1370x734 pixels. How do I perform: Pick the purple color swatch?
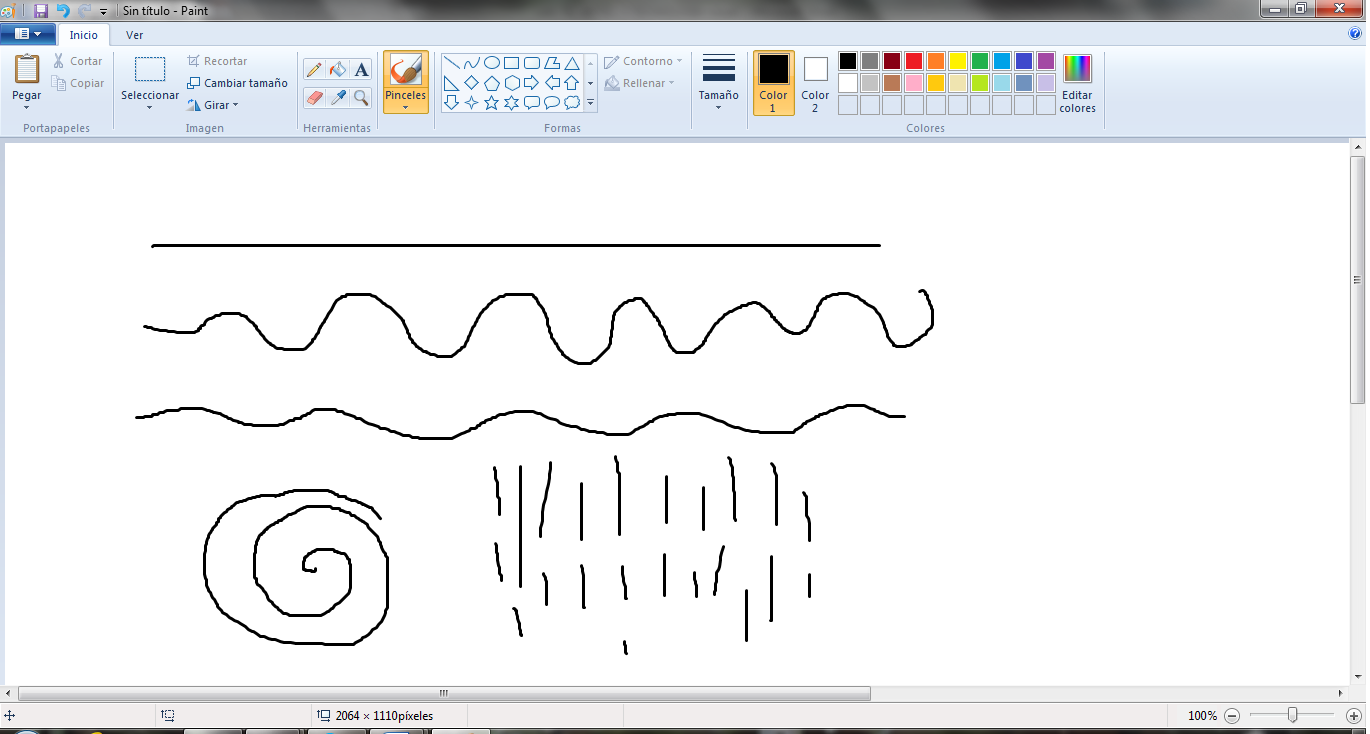coord(1046,61)
